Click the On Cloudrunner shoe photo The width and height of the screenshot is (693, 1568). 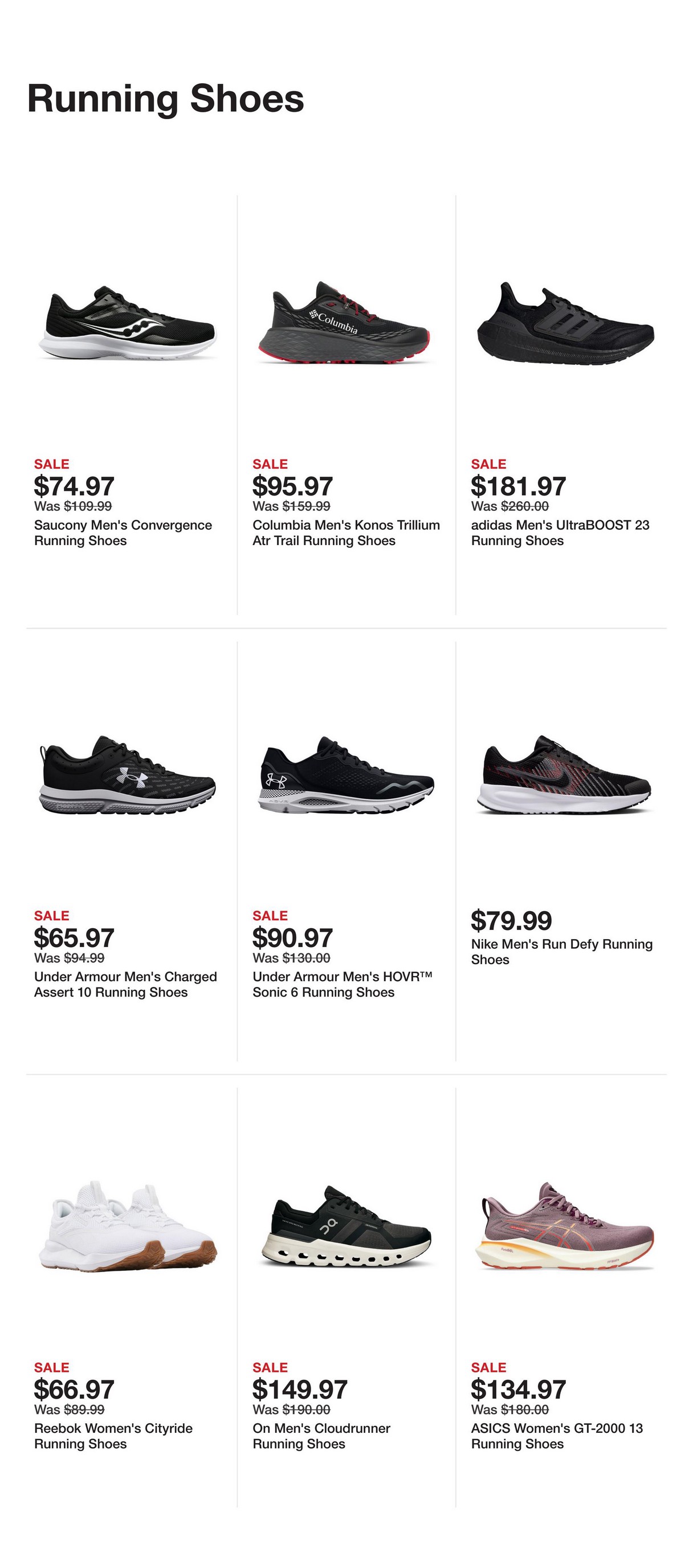(x=346, y=1226)
